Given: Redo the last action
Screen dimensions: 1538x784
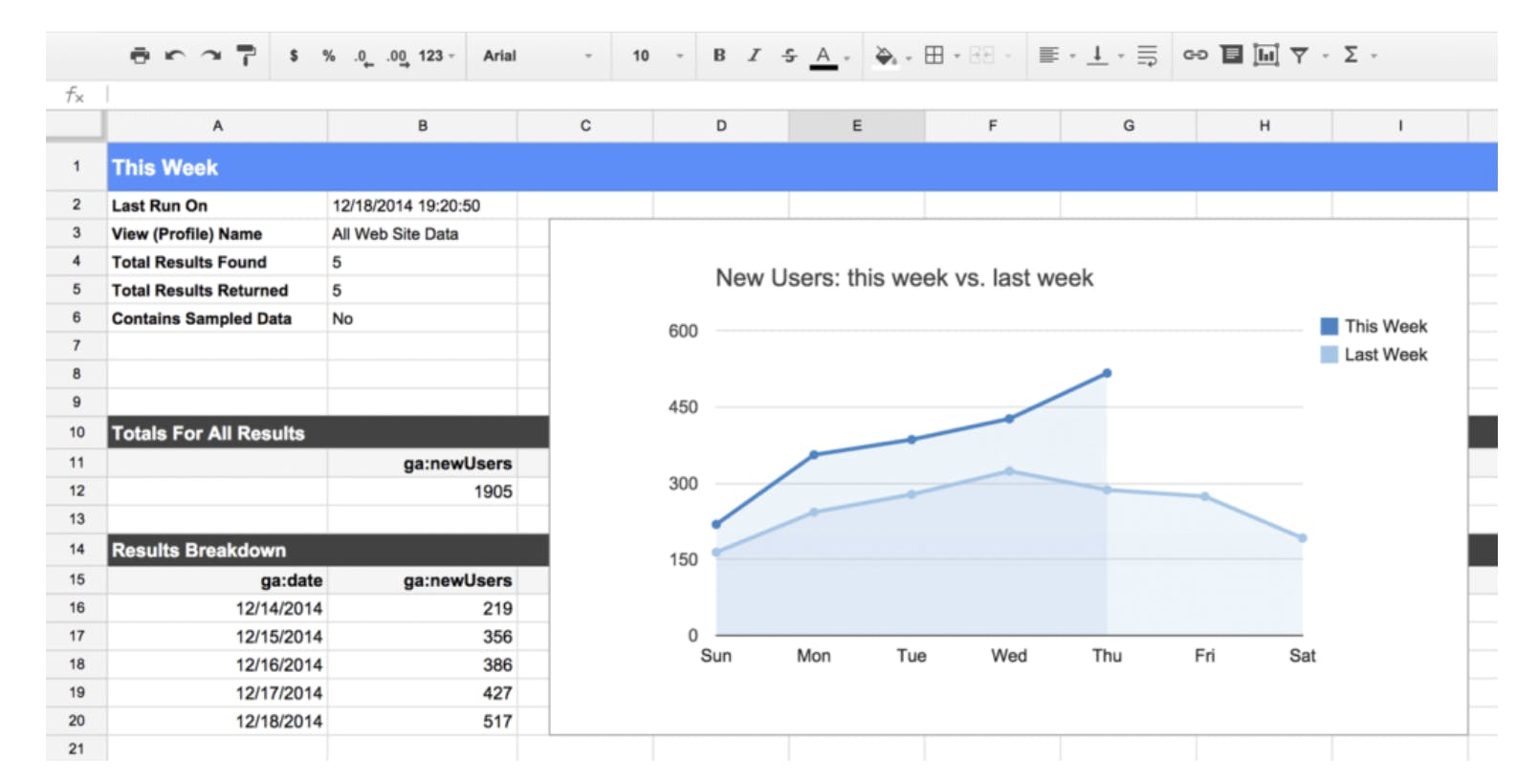Looking at the screenshot, I should click(x=210, y=55).
